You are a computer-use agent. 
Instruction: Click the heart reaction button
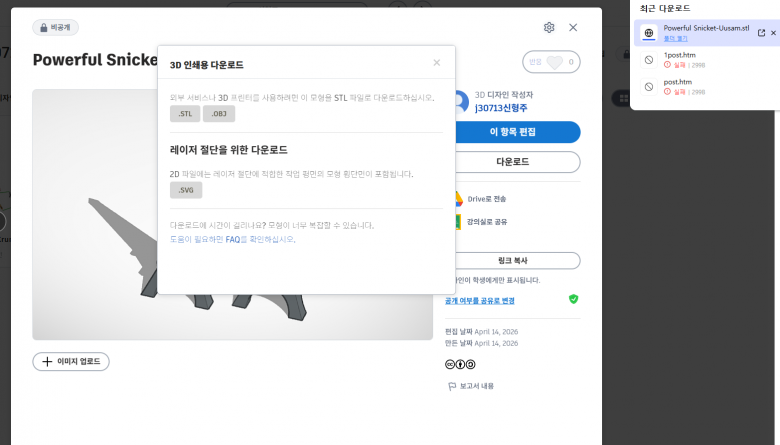[554, 62]
